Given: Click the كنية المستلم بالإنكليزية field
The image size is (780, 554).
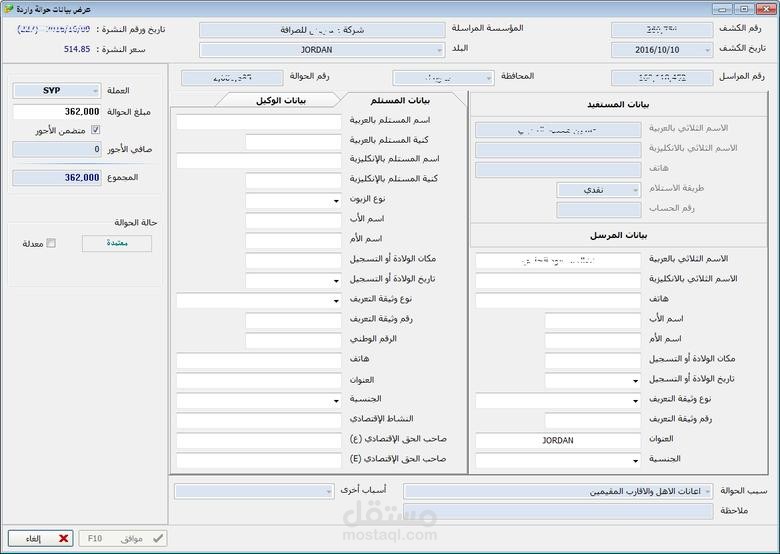Looking at the screenshot, I should 293,181.
